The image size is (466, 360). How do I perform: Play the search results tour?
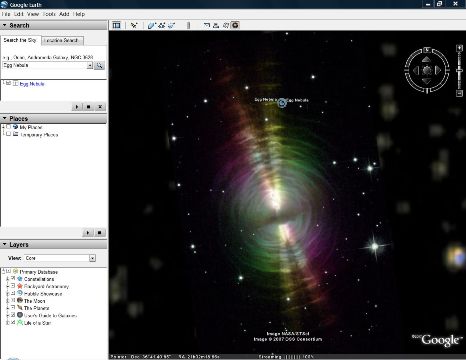(77, 107)
